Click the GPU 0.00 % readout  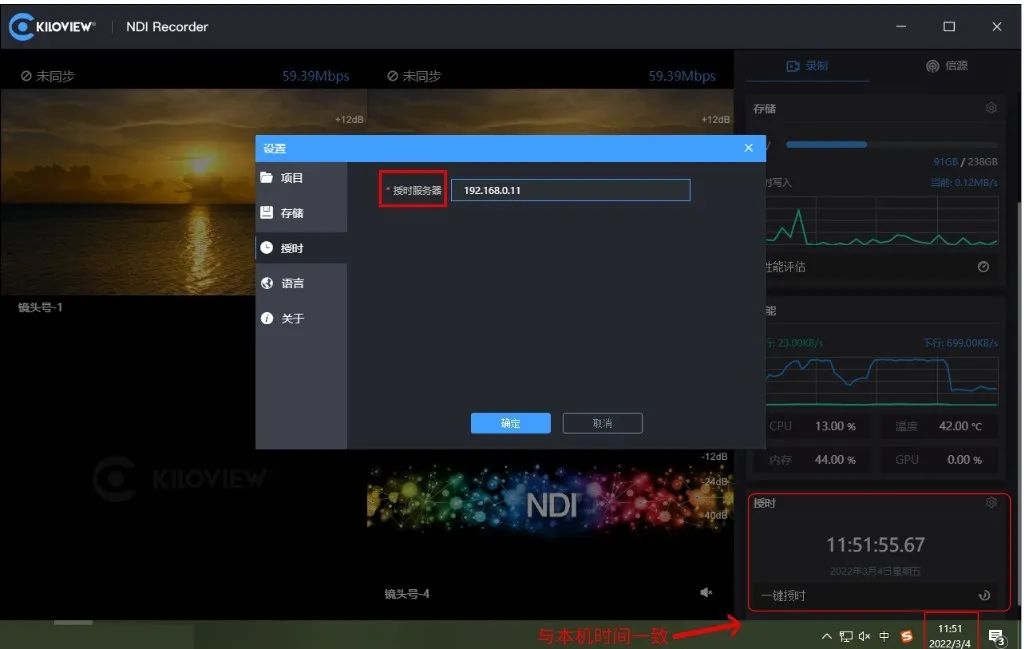click(938, 460)
